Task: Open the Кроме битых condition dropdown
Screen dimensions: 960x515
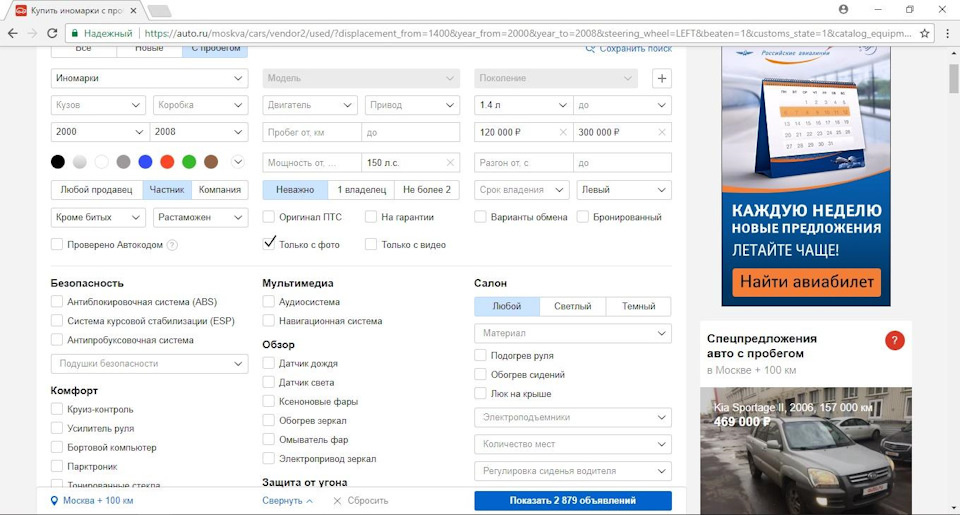Action: click(x=98, y=217)
